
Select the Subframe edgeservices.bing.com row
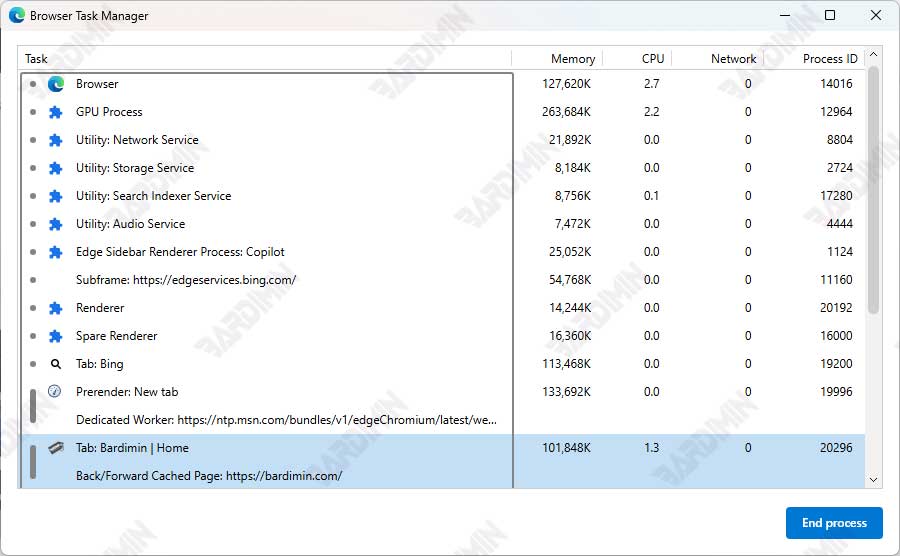coord(442,280)
